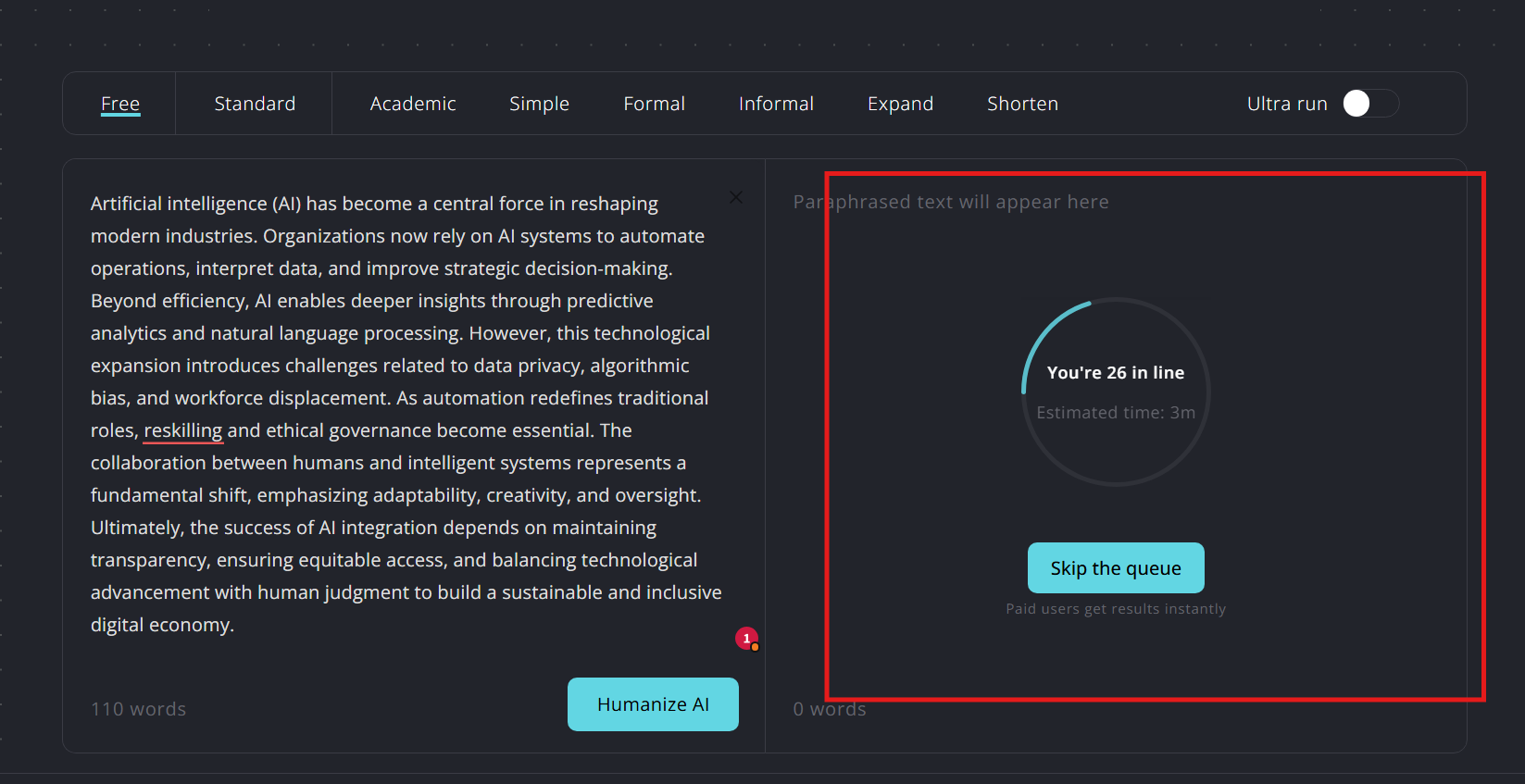1525x784 pixels.
Task: Click the underlined word "reskilling"
Action: point(182,430)
